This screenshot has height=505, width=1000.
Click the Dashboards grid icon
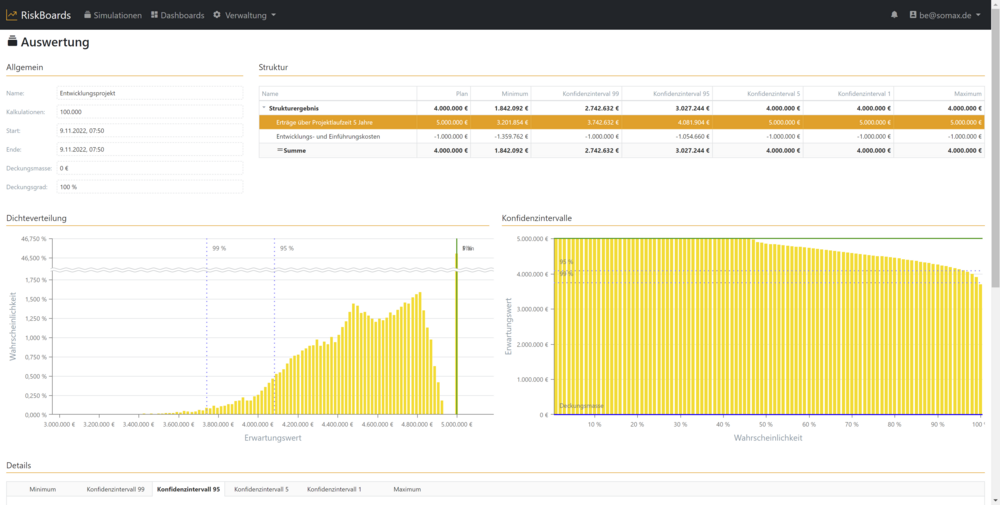click(x=154, y=15)
